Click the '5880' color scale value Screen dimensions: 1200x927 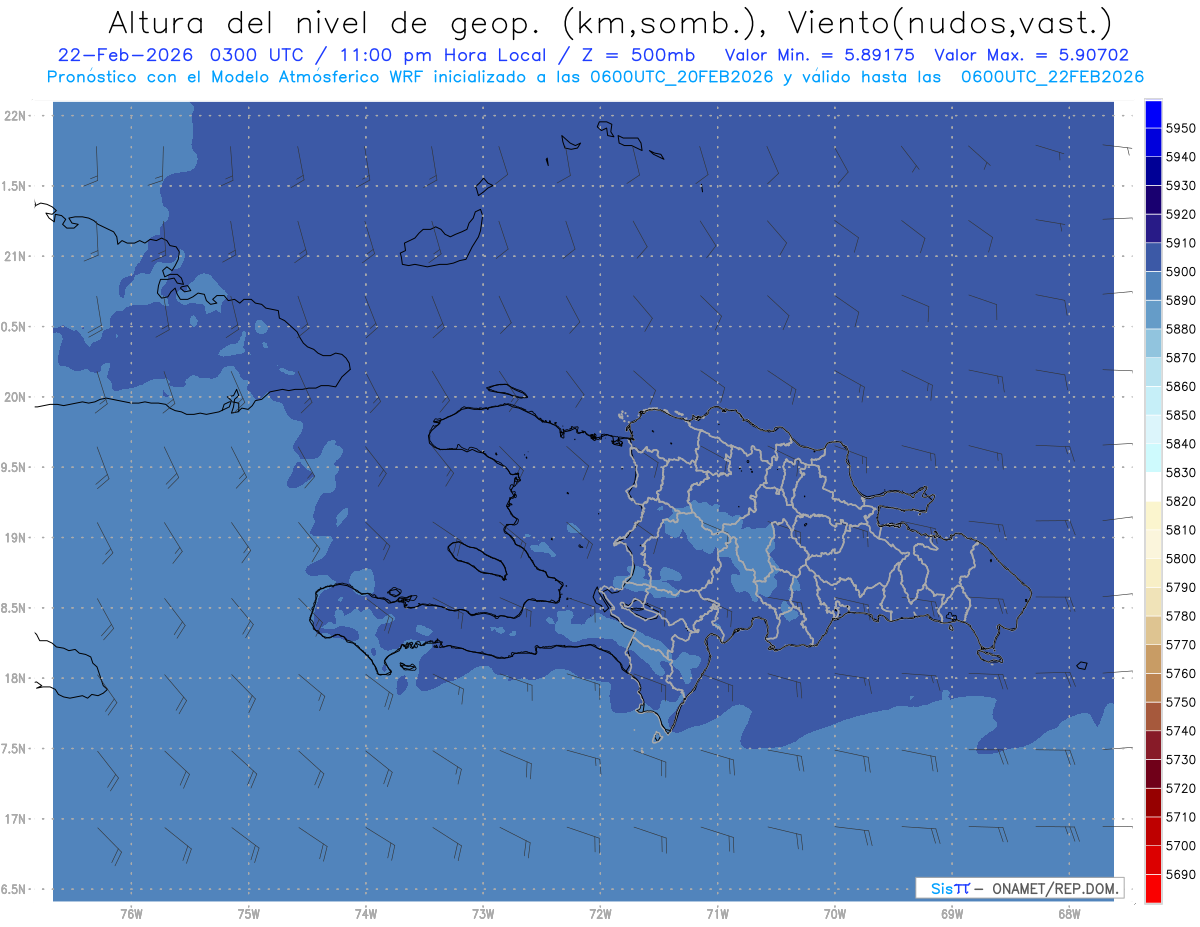tap(1180, 329)
